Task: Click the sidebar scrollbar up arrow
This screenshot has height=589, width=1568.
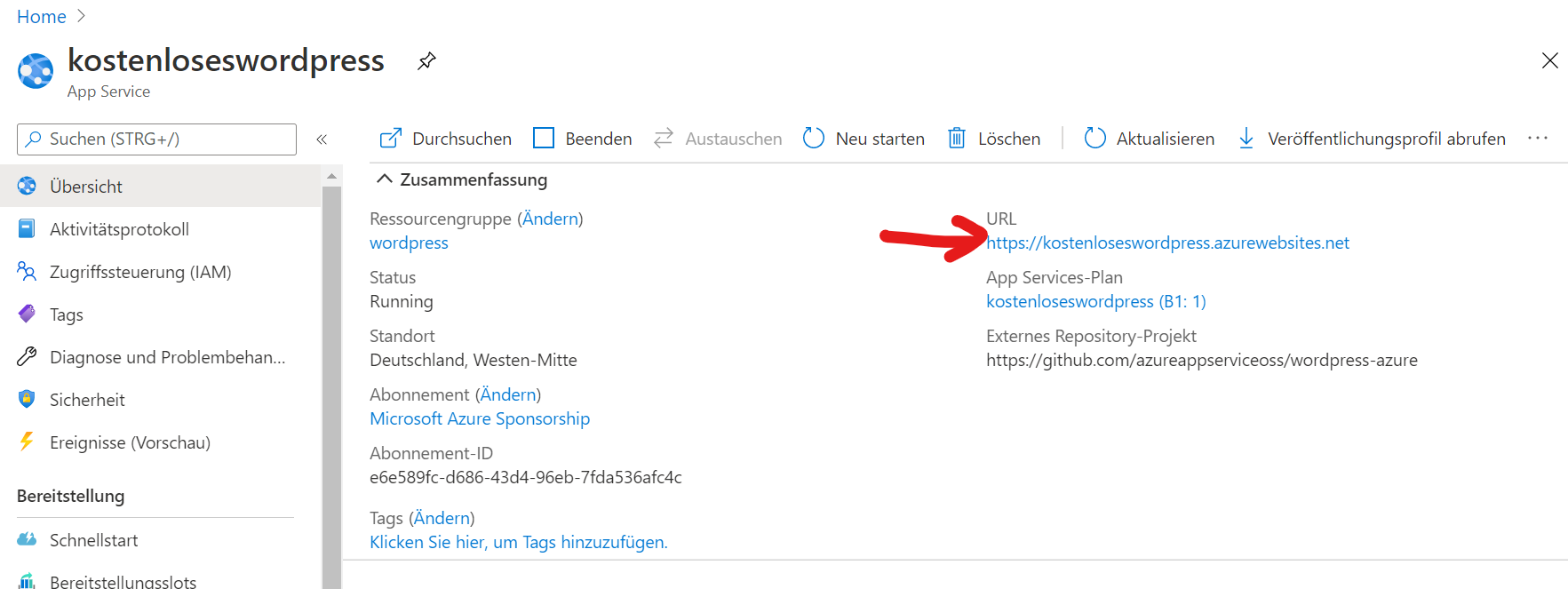Action: click(x=331, y=176)
